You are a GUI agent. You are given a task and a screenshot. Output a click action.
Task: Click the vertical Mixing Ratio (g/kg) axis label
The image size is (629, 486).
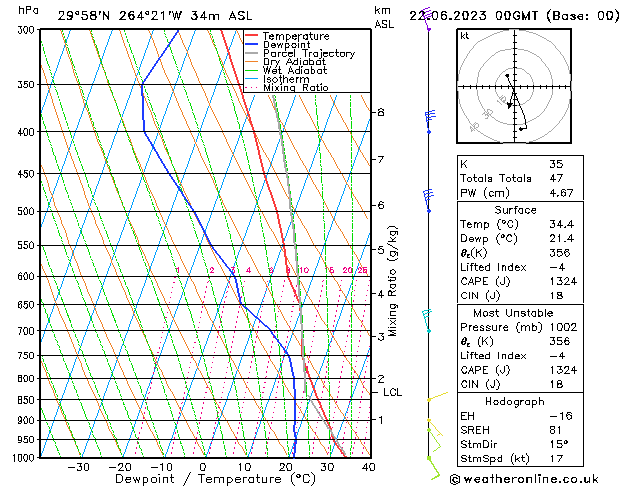pyautogui.click(x=392, y=281)
